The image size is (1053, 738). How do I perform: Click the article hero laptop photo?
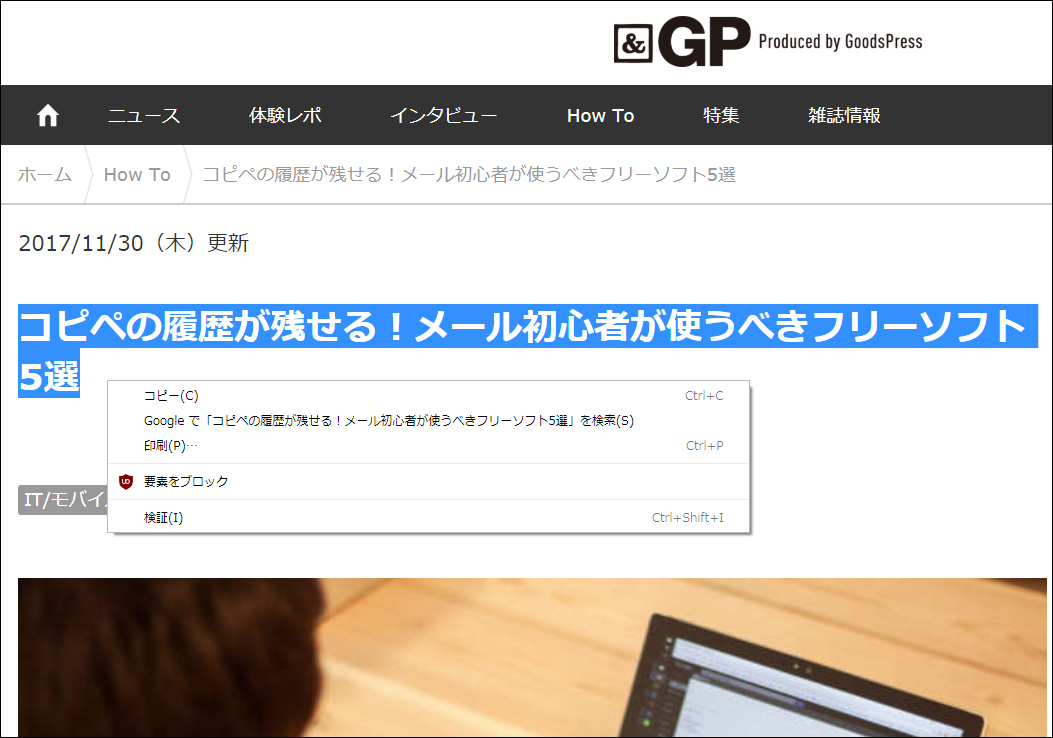point(532,657)
